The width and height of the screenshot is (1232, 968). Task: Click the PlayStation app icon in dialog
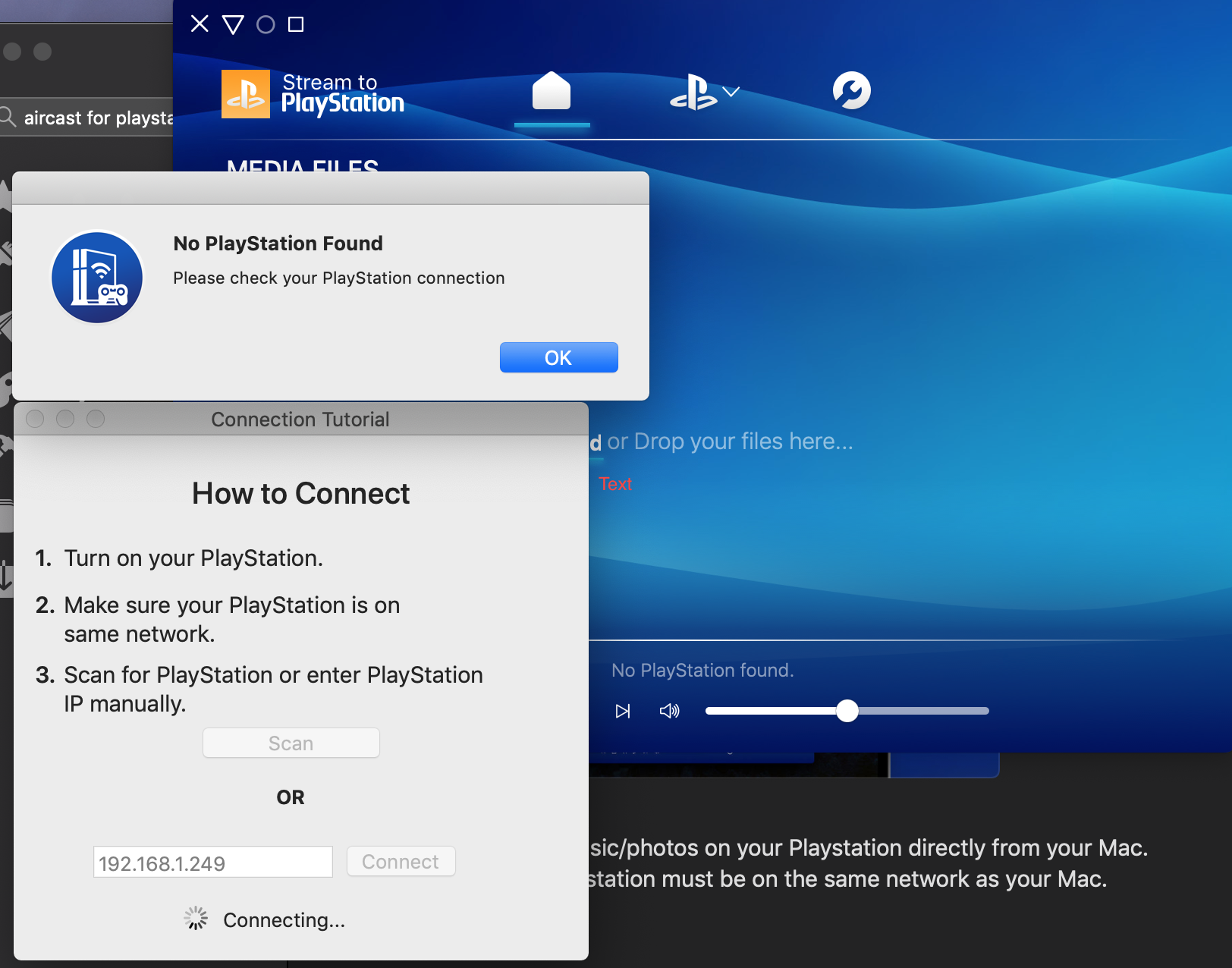coord(97,278)
